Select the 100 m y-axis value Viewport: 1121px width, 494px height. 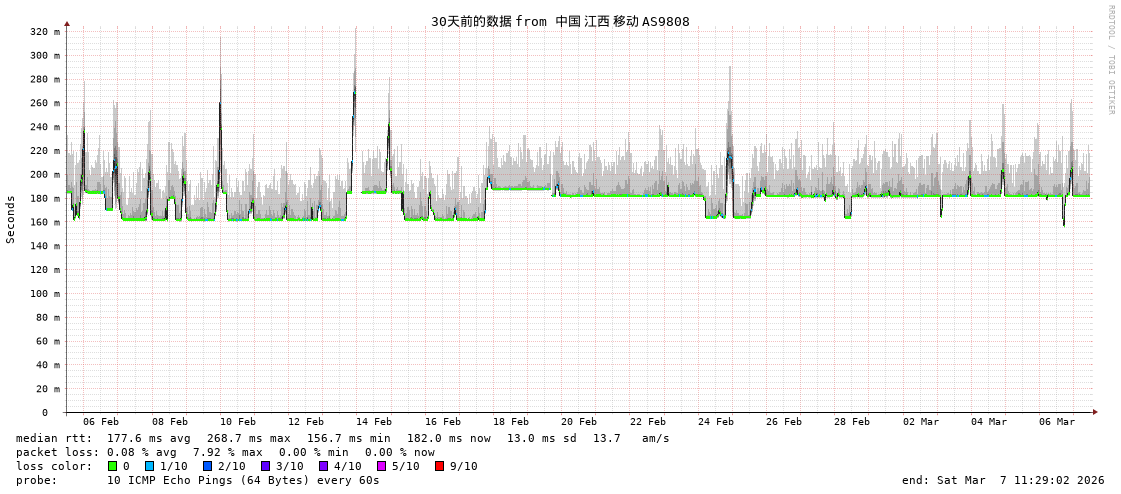(x=44, y=294)
